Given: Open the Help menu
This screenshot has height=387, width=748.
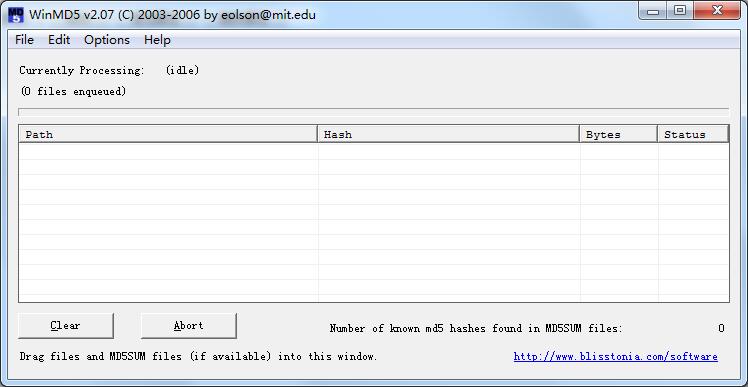Looking at the screenshot, I should point(157,40).
